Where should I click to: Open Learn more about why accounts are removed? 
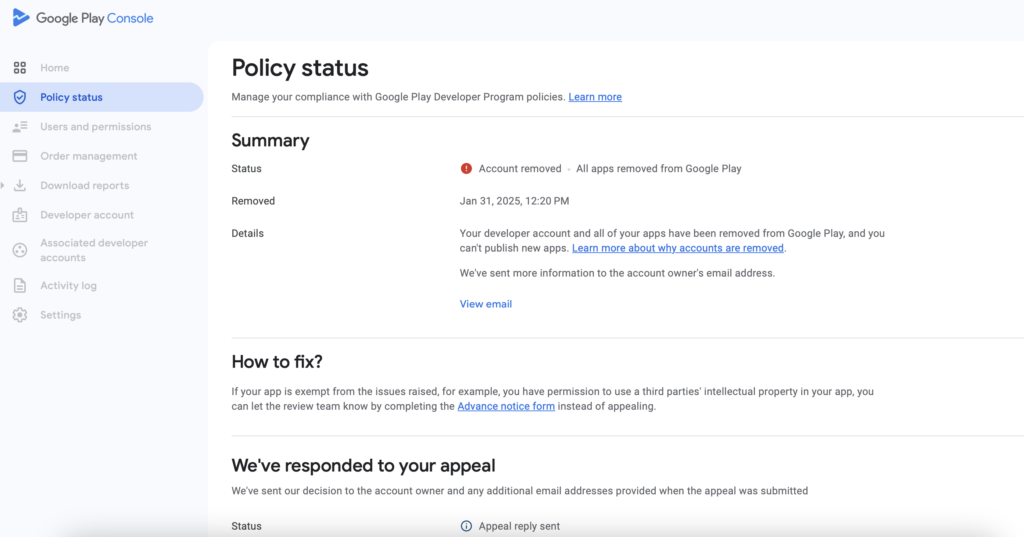[x=678, y=248]
